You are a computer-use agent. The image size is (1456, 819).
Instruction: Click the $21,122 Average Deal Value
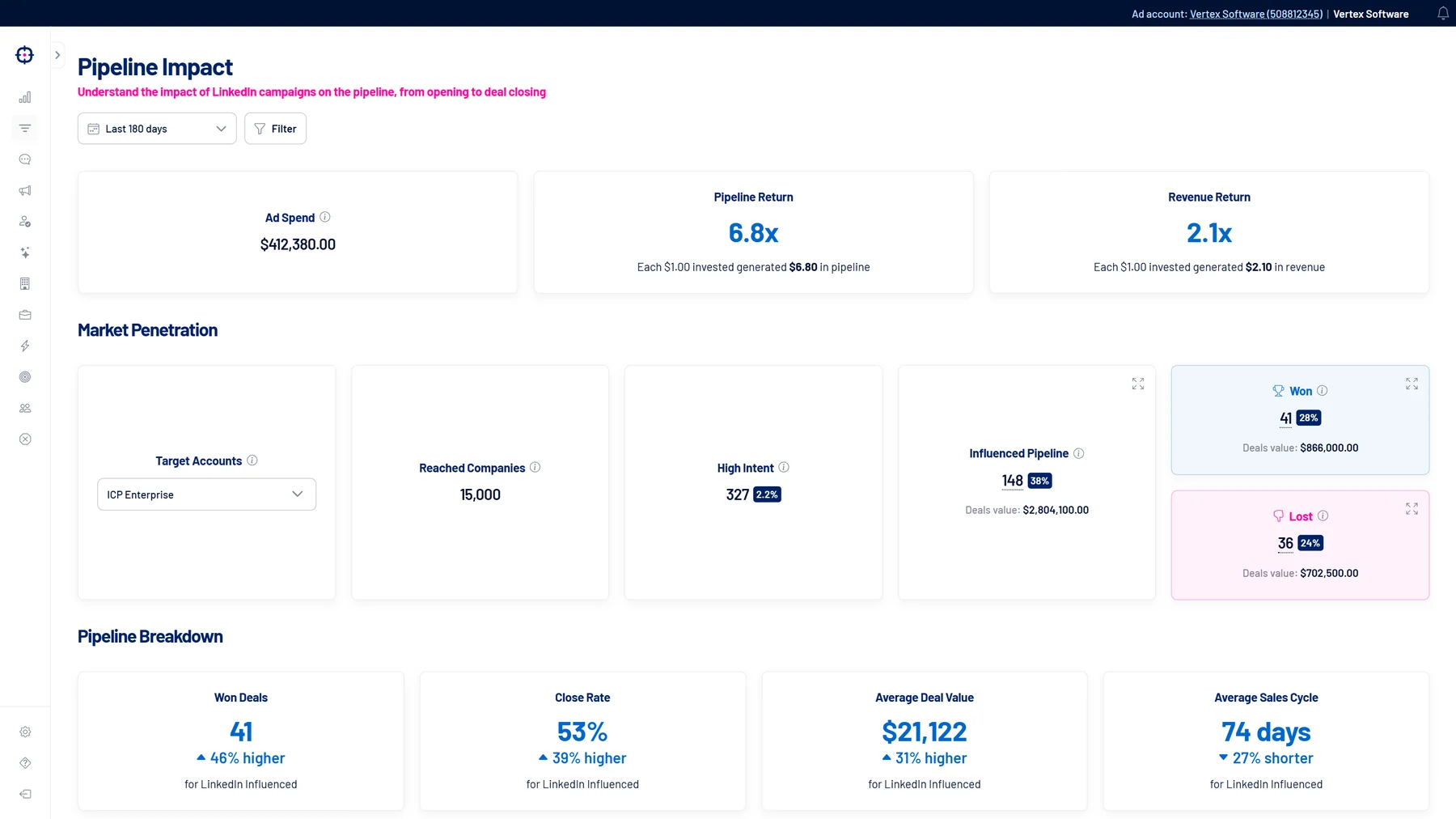point(925,732)
